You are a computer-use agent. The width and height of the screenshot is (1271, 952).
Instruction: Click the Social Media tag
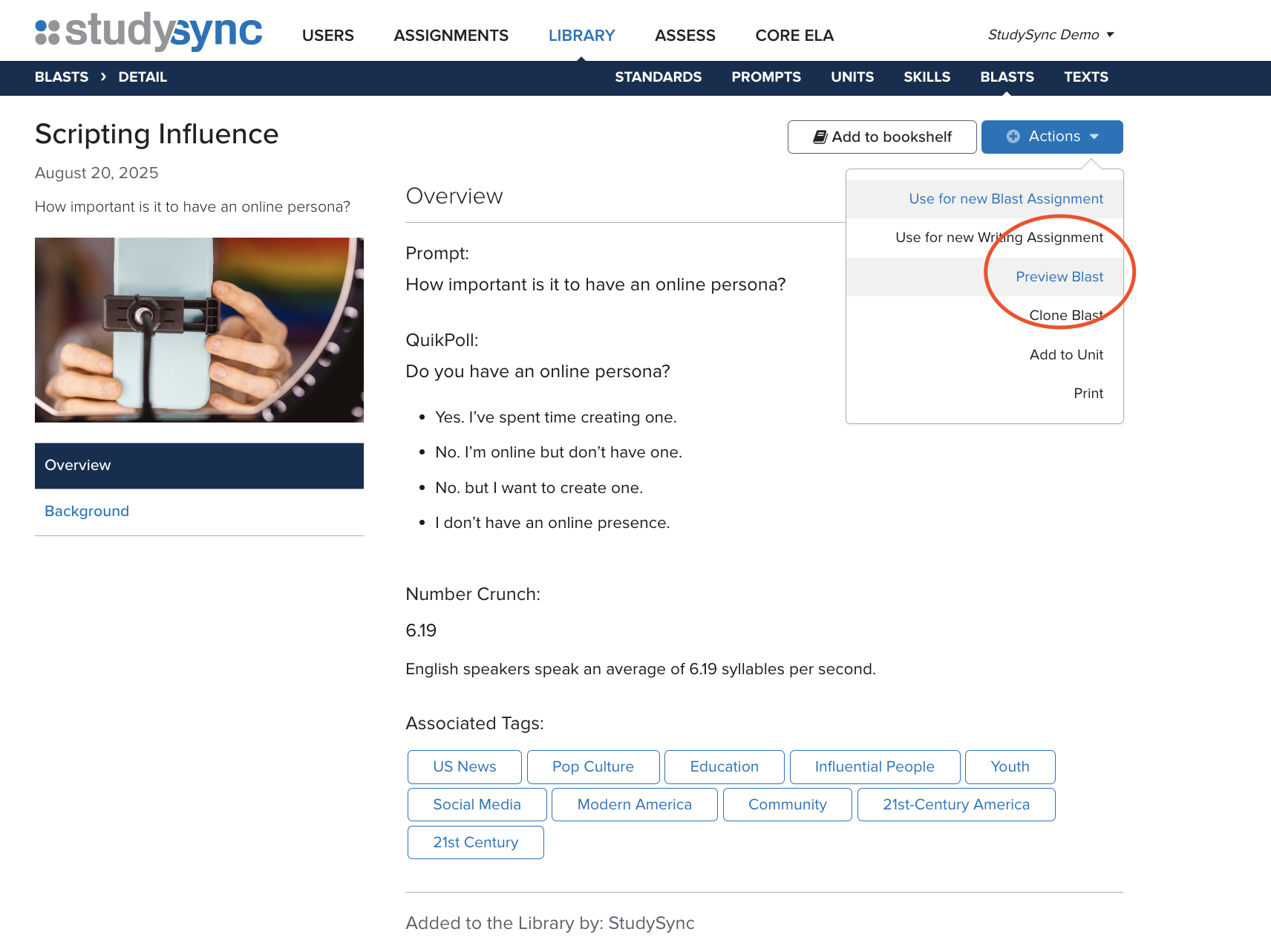click(x=477, y=805)
